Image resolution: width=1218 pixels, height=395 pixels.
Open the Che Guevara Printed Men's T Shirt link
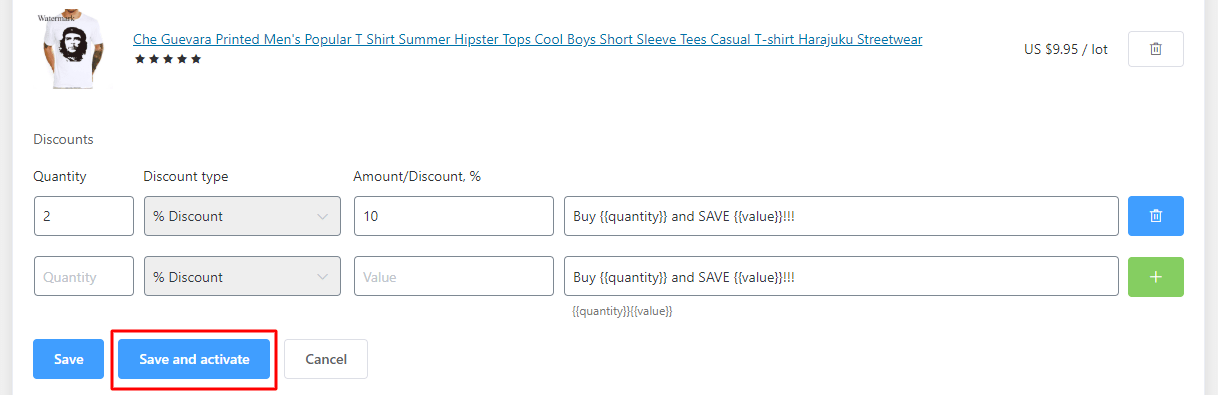(527, 39)
